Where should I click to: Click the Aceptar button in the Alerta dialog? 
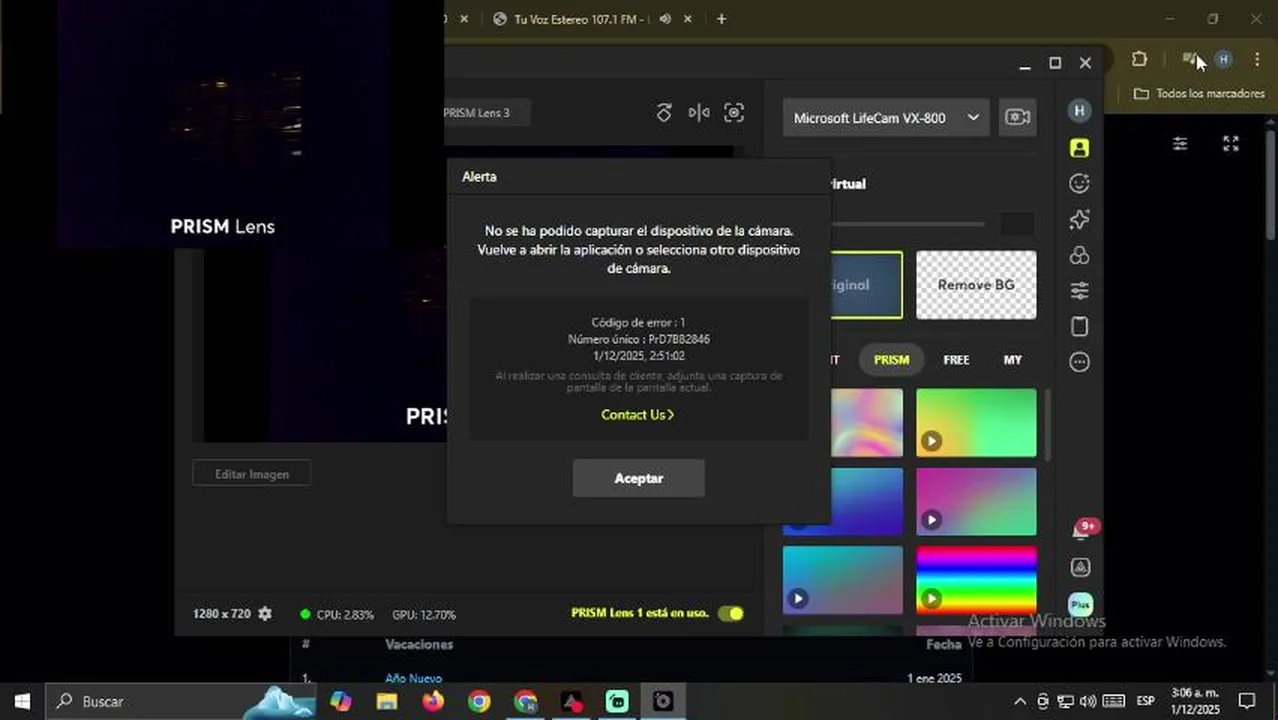tap(638, 478)
